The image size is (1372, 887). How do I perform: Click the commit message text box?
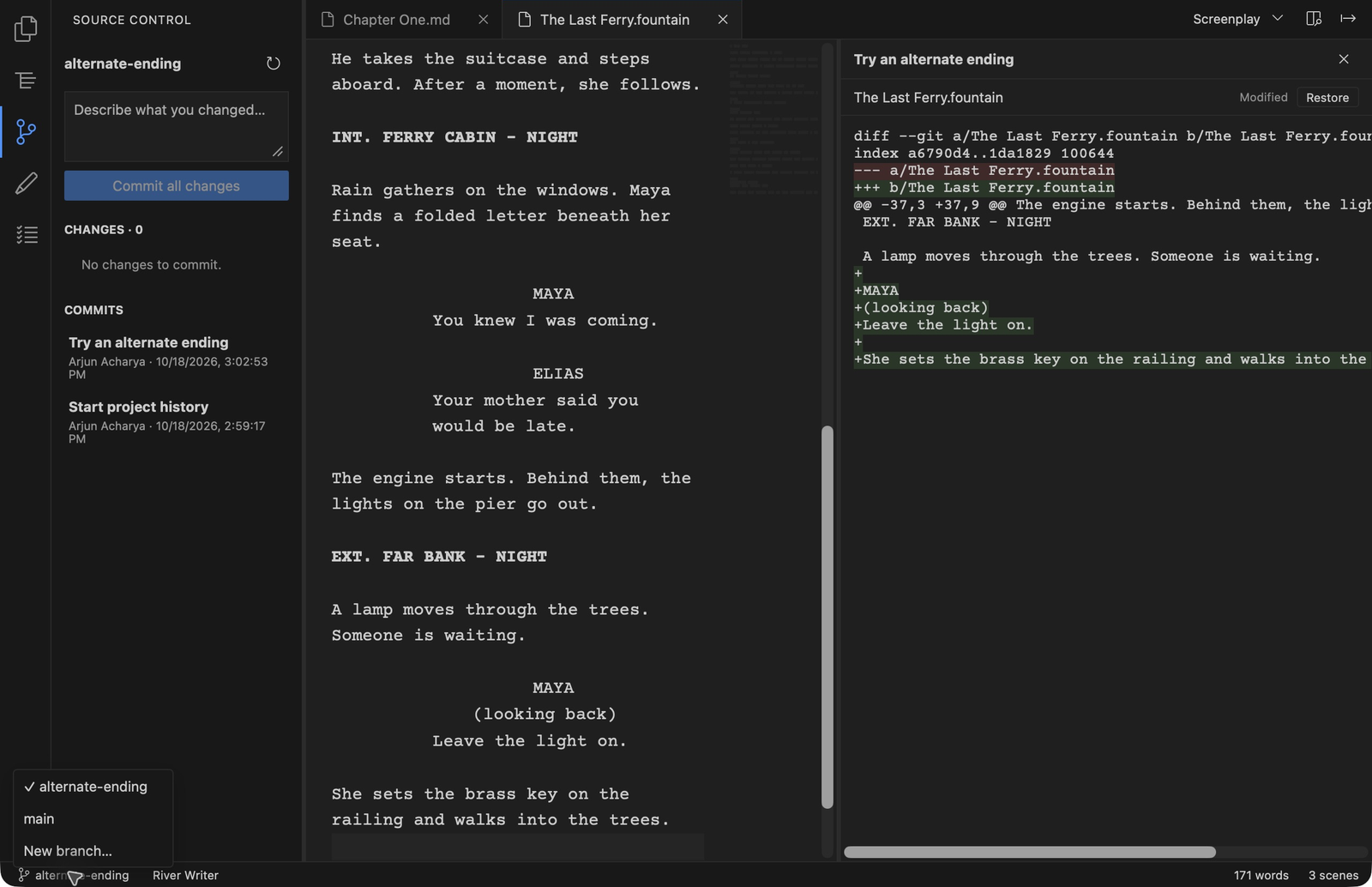pyautogui.click(x=177, y=126)
